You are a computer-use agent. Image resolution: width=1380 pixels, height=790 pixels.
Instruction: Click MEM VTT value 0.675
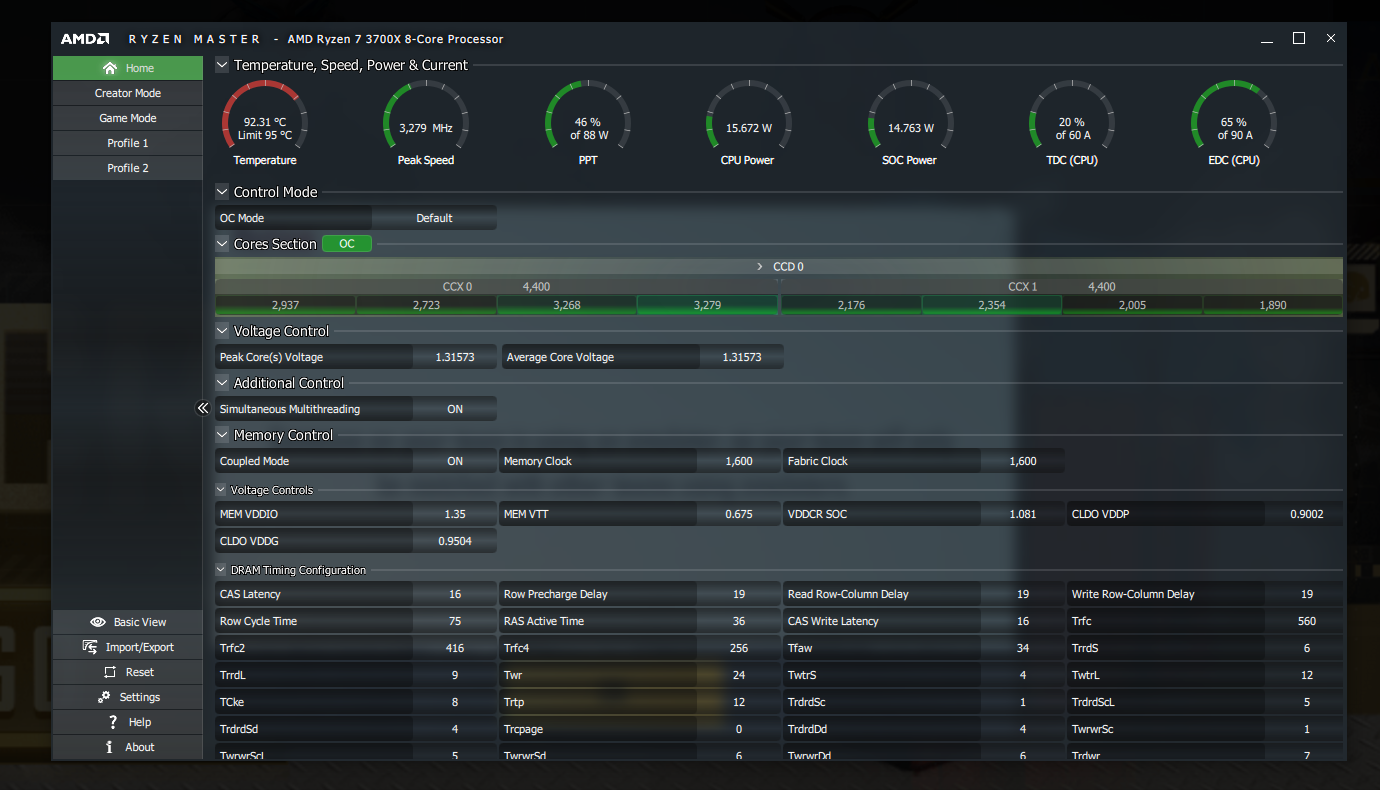coord(739,514)
